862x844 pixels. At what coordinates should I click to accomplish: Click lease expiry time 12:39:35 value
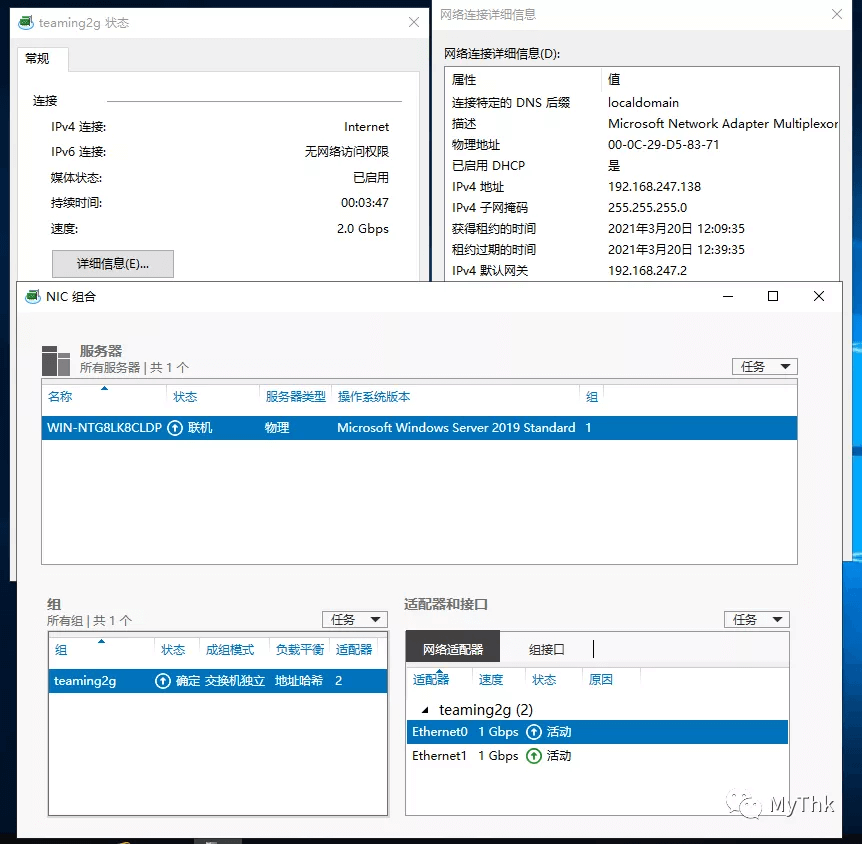coord(676,250)
